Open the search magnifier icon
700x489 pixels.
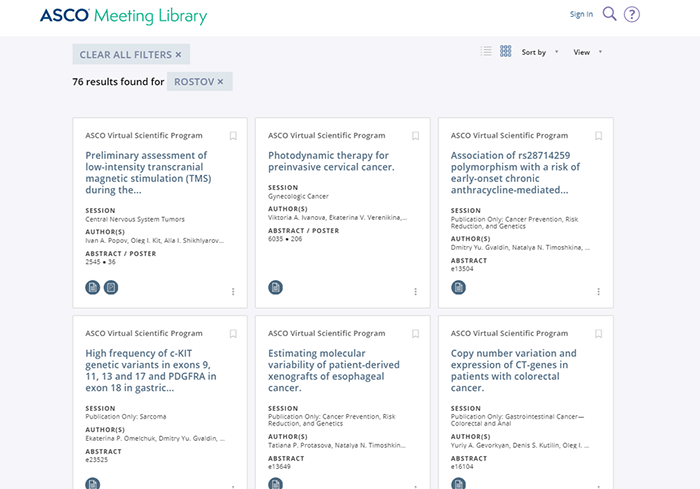609,14
